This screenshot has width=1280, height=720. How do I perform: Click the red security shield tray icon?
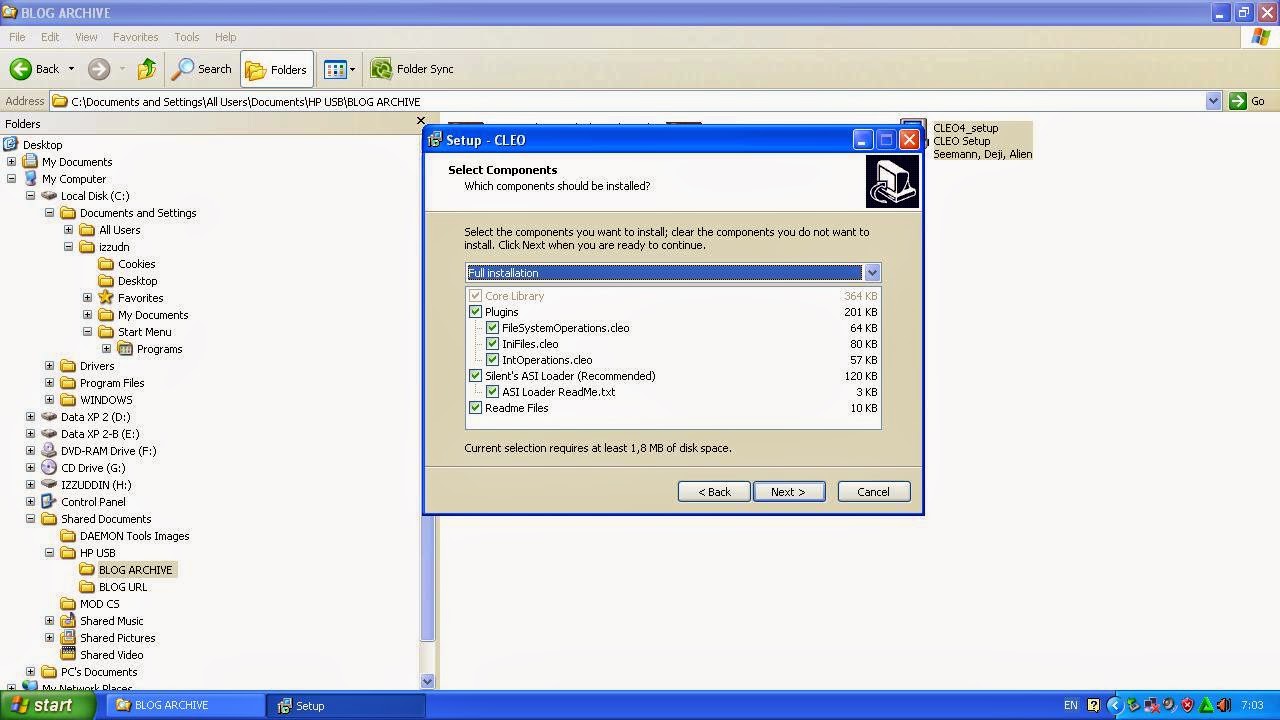(1188, 705)
